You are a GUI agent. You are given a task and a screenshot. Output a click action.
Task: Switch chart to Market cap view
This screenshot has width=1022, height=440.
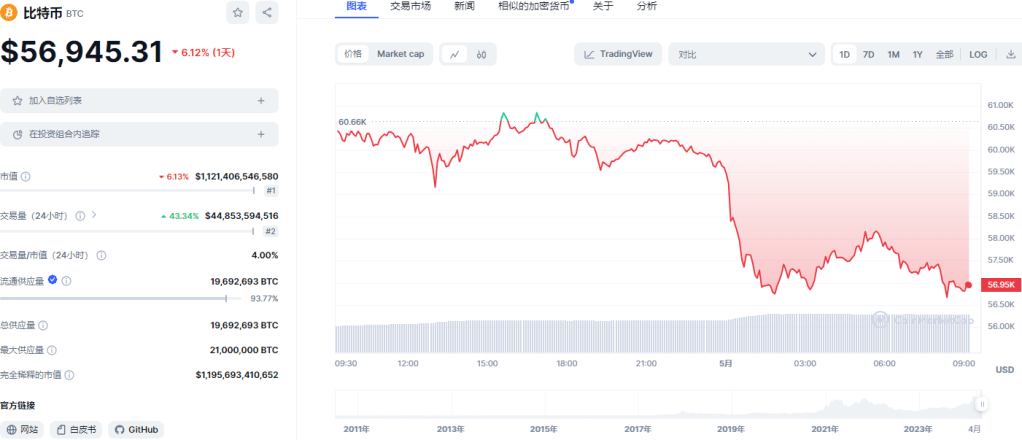pos(400,54)
